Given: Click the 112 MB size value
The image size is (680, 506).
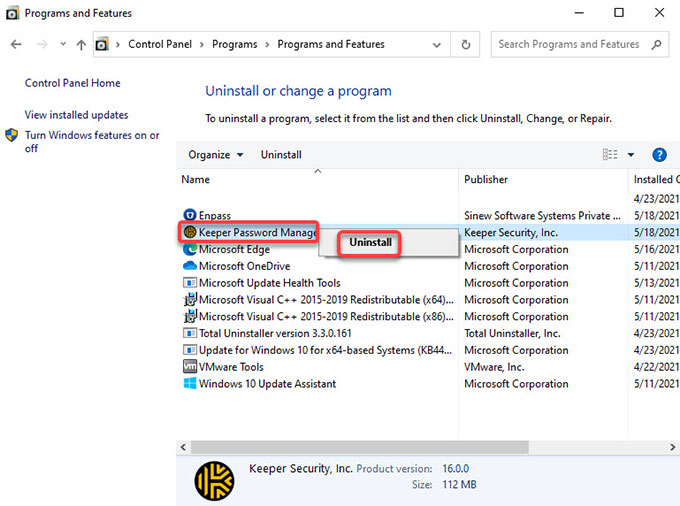Looking at the screenshot, I should pos(459,485).
